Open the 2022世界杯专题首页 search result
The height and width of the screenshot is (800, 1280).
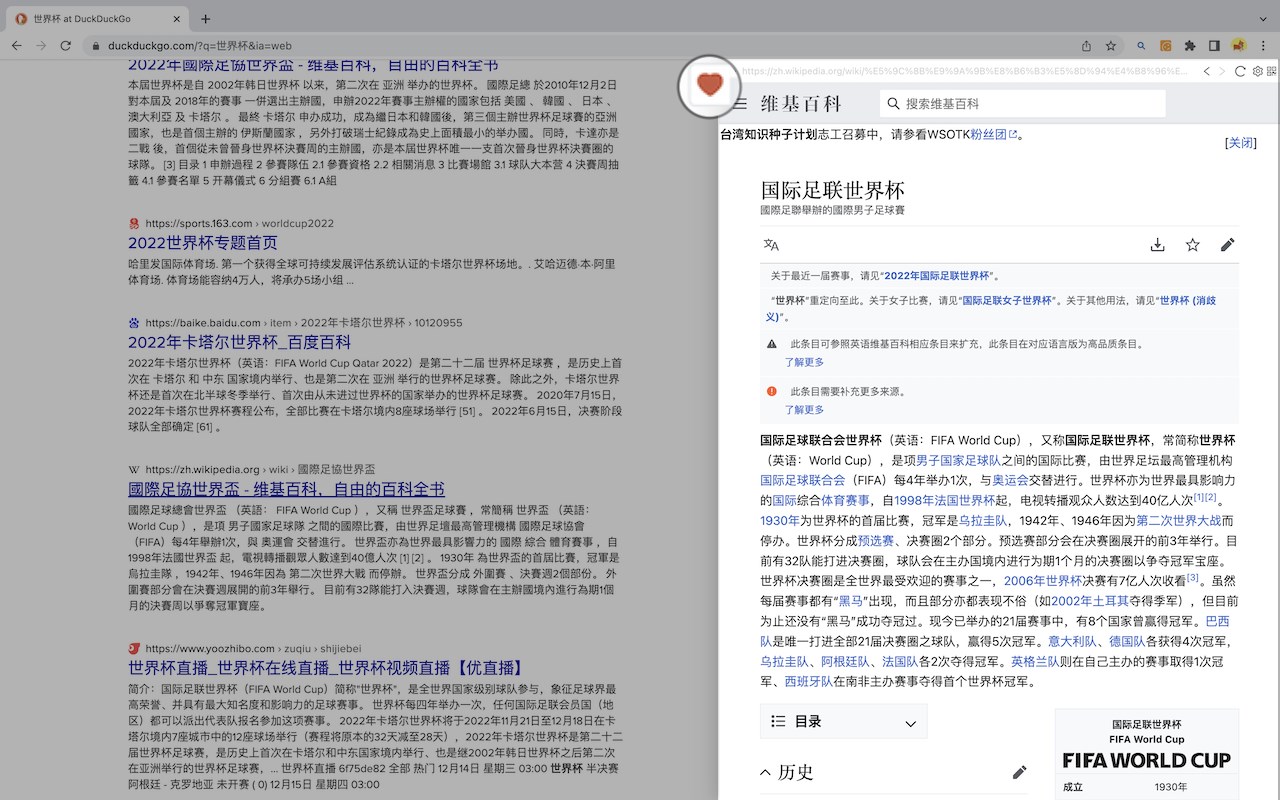[x=203, y=243]
